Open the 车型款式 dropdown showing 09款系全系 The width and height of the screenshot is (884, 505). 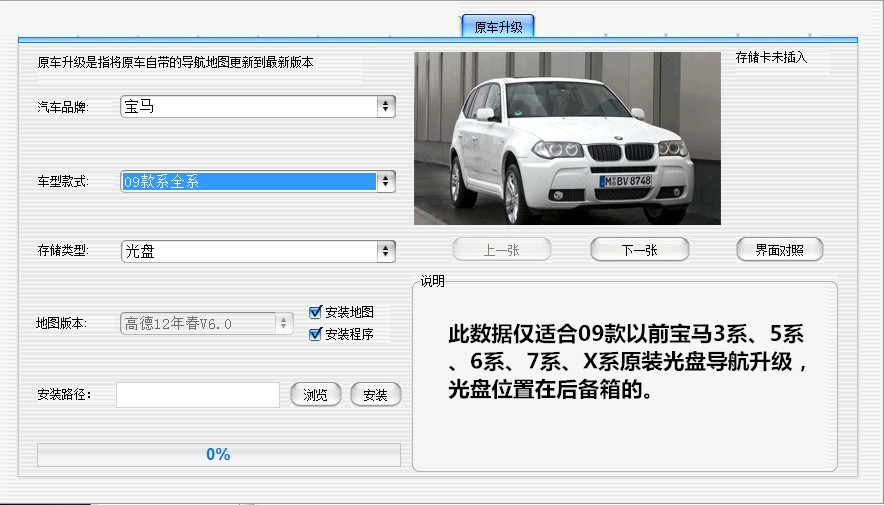[x=258, y=181]
